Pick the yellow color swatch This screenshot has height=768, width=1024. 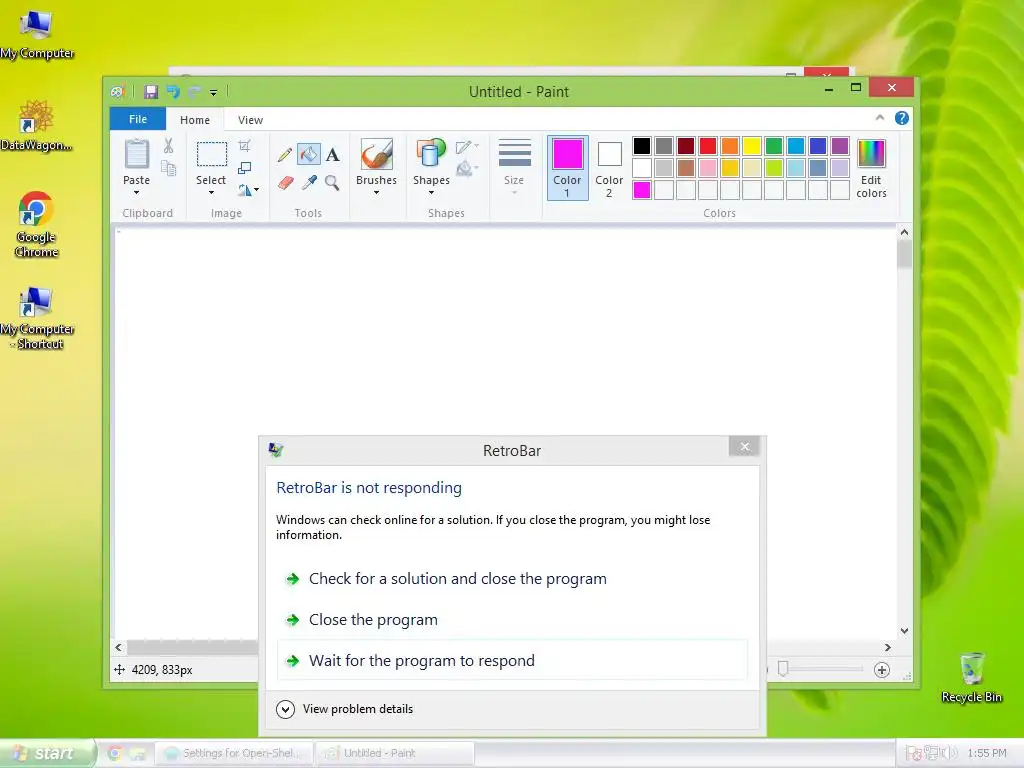pyautogui.click(x=752, y=146)
